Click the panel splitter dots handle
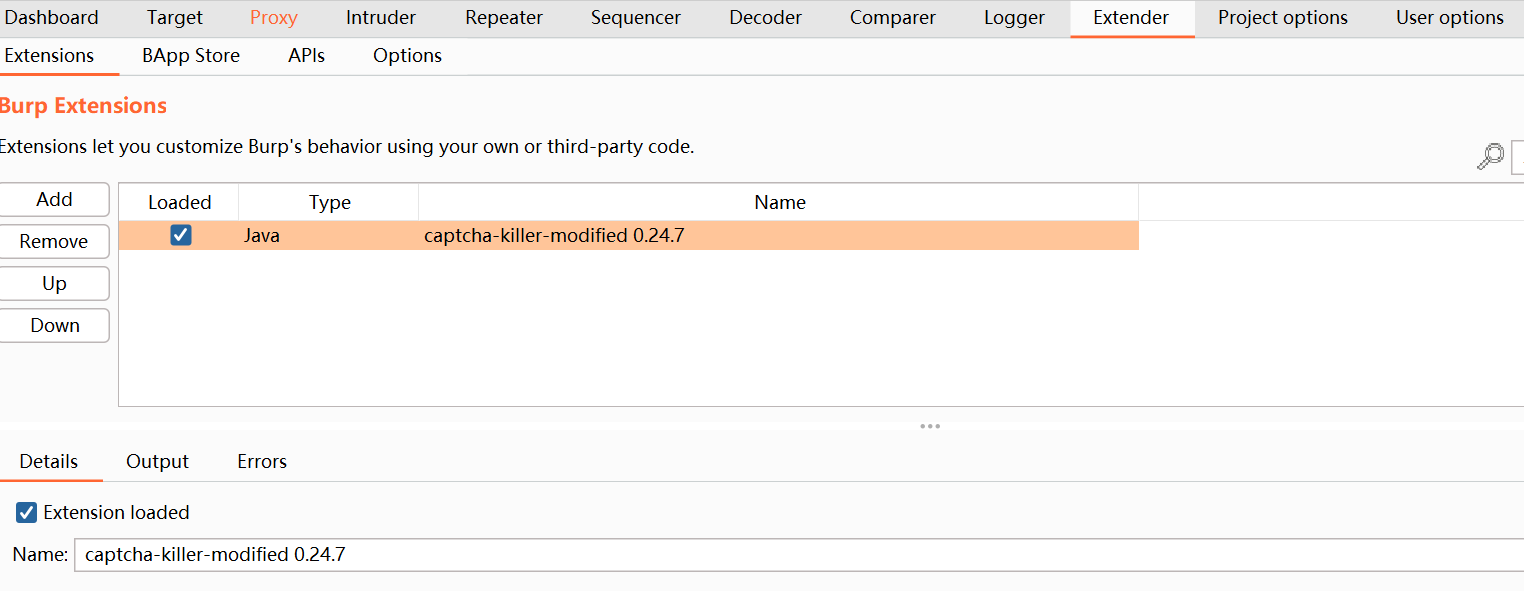The image size is (1524, 591). click(930, 426)
